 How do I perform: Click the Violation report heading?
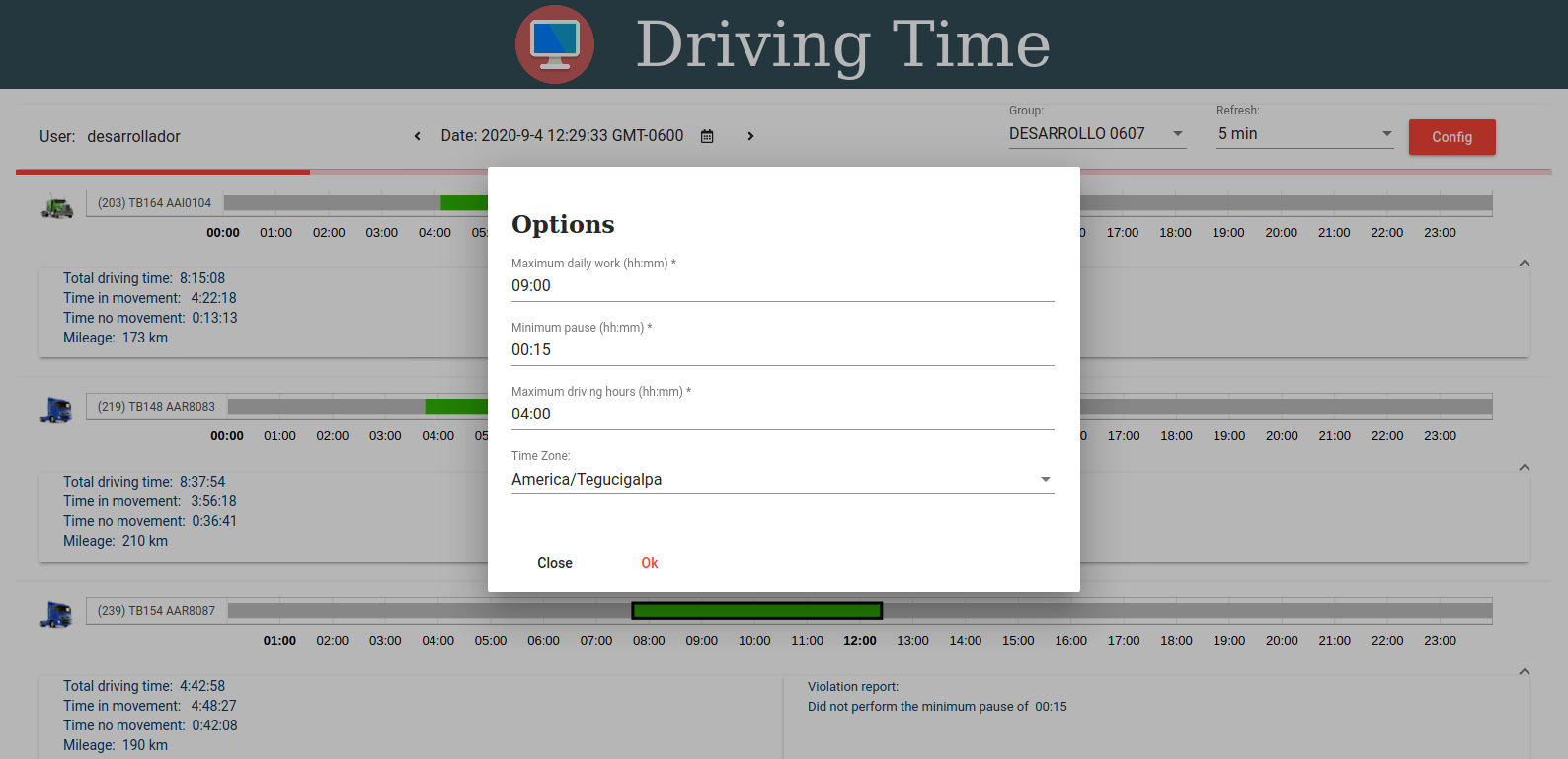853,687
